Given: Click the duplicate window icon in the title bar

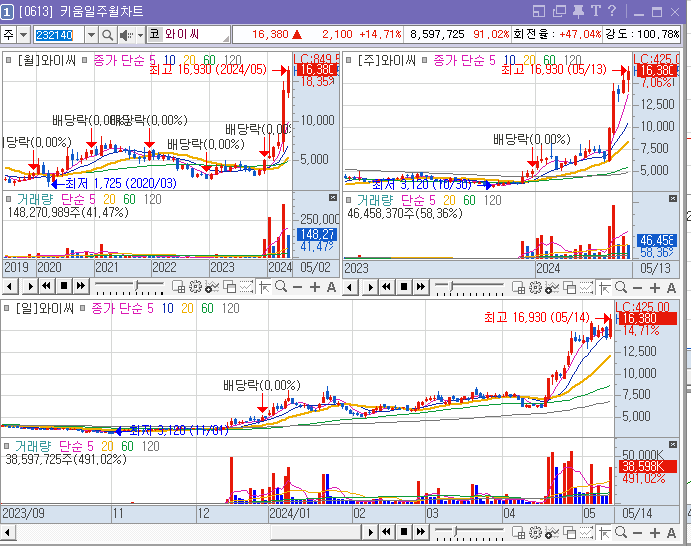Looking at the screenshot, I should click(x=559, y=11).
